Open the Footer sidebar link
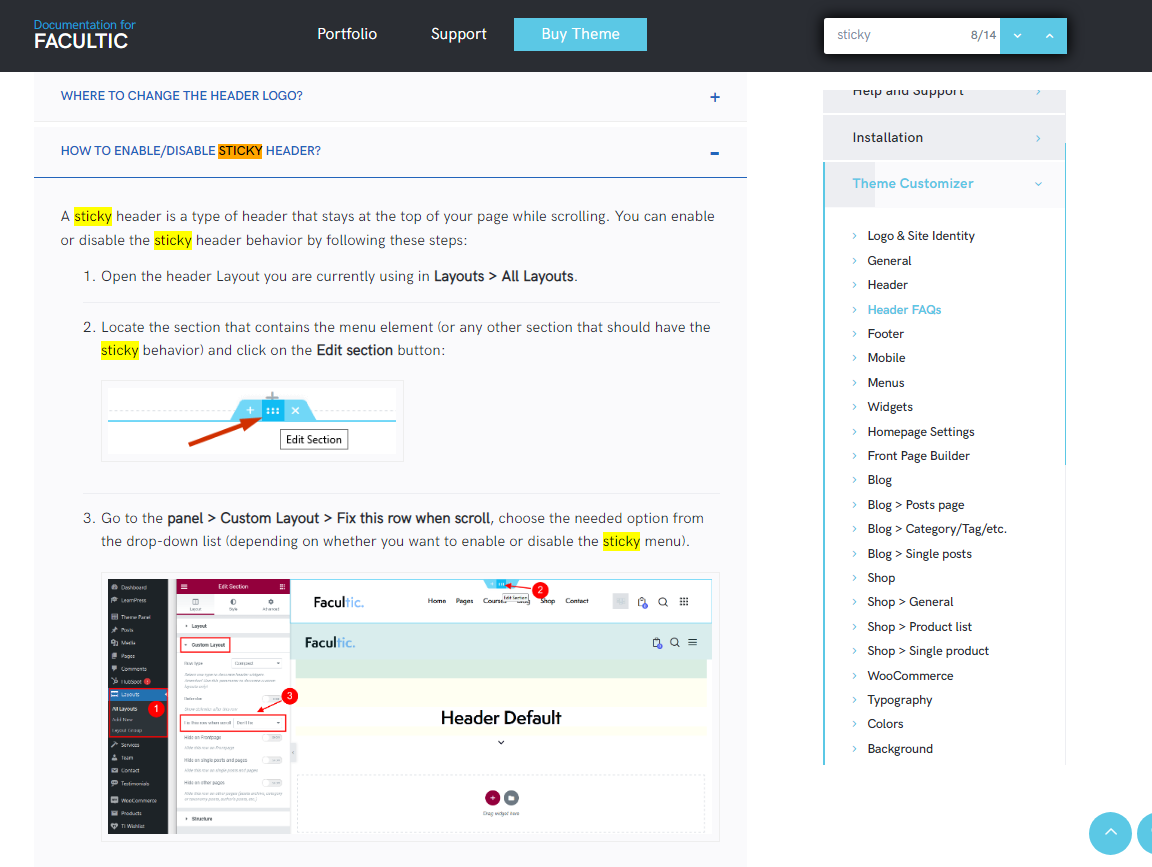The image size is (1152, 867). click(885, 334)
